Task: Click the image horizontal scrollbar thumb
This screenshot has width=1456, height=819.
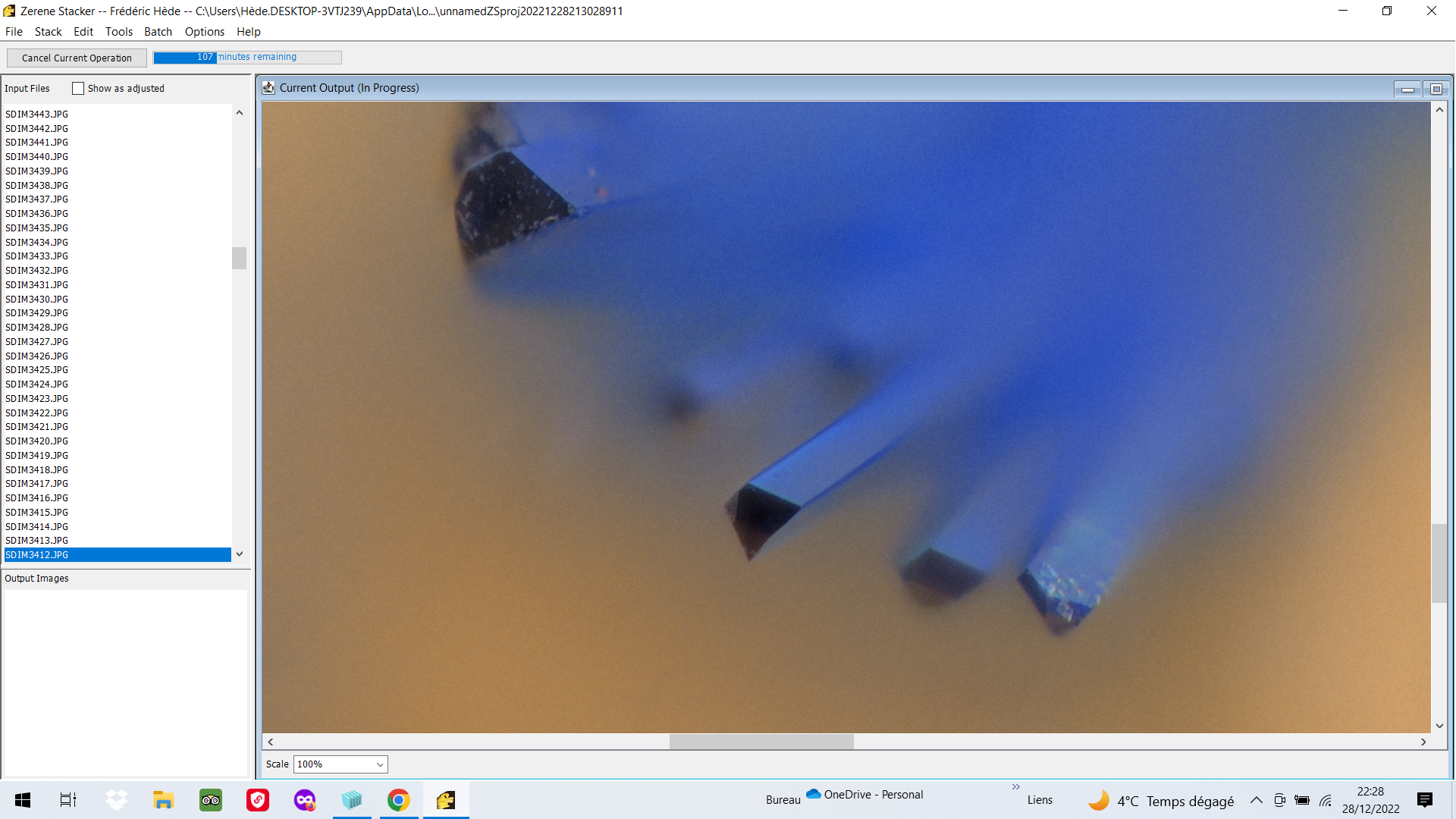Action: [761, 742]
